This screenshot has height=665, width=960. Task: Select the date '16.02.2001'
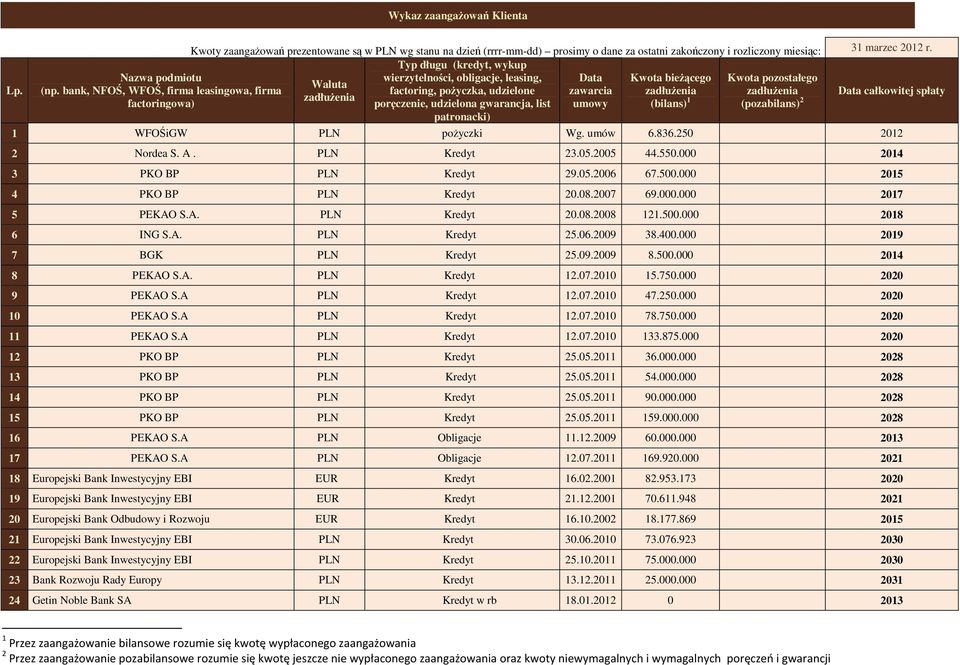590,478
